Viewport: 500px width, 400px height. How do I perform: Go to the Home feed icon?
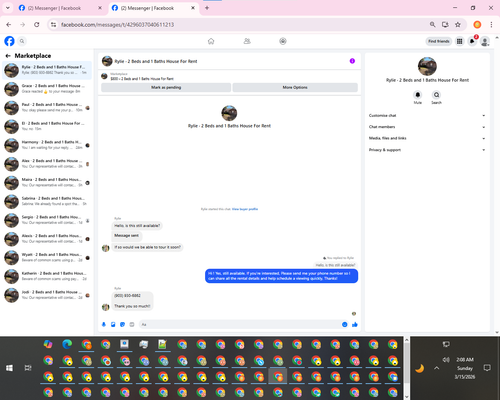211,41
